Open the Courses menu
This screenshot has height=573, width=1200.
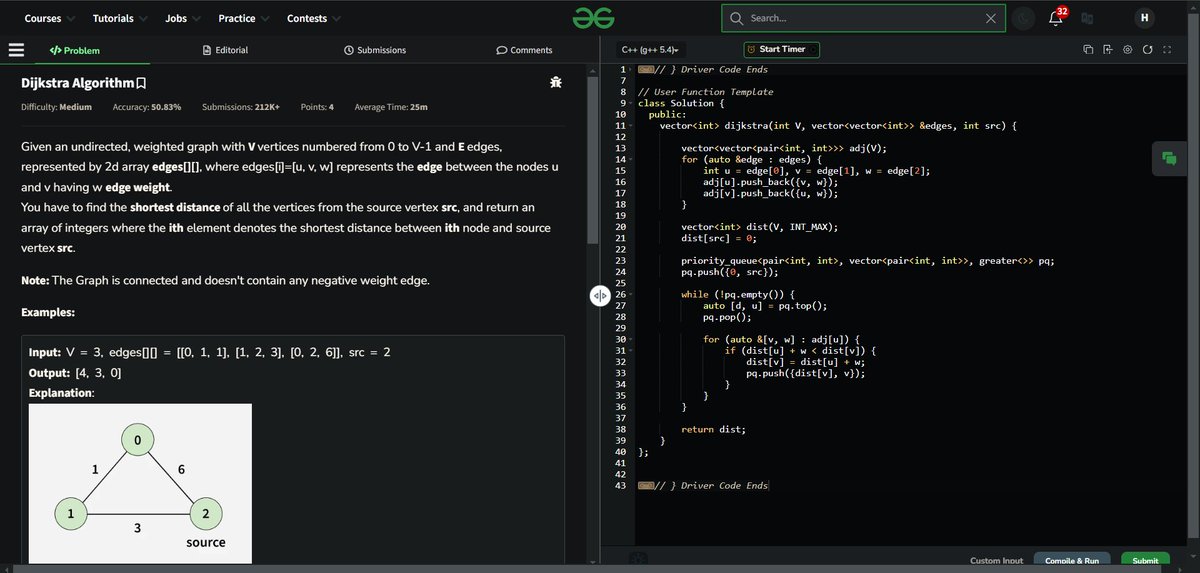click(x=48, y=18)
